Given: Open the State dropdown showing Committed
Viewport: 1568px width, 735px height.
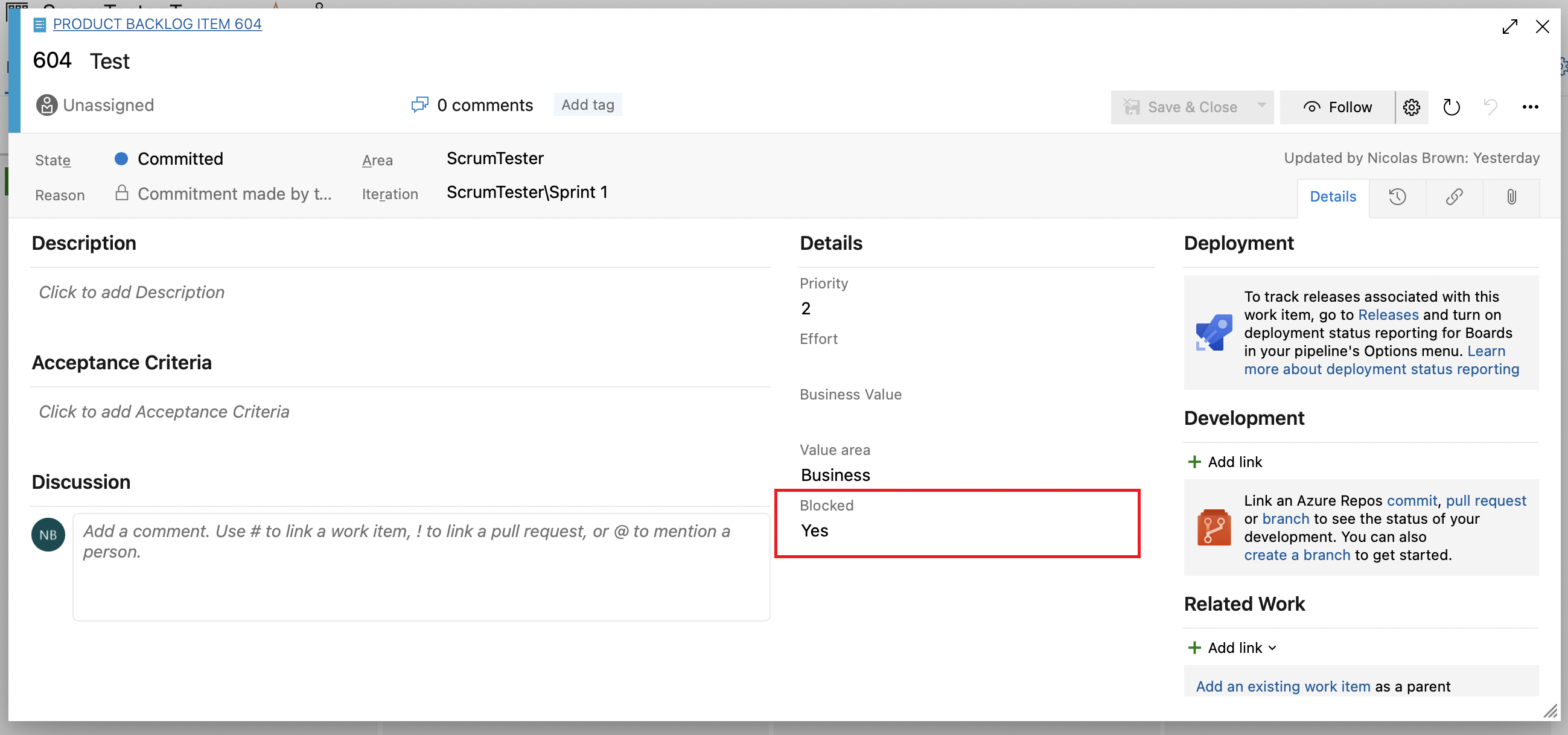Looking at the screenshot, I should point(180,159).
